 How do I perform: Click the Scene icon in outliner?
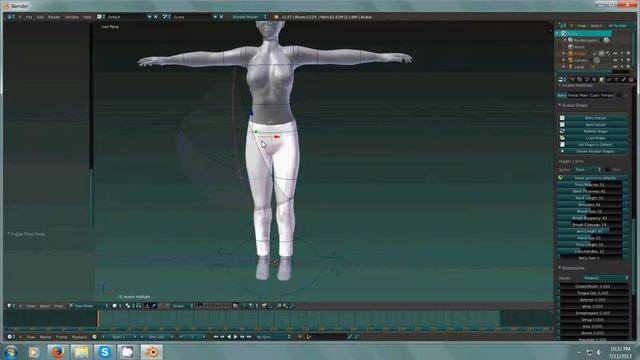[564, 33]
